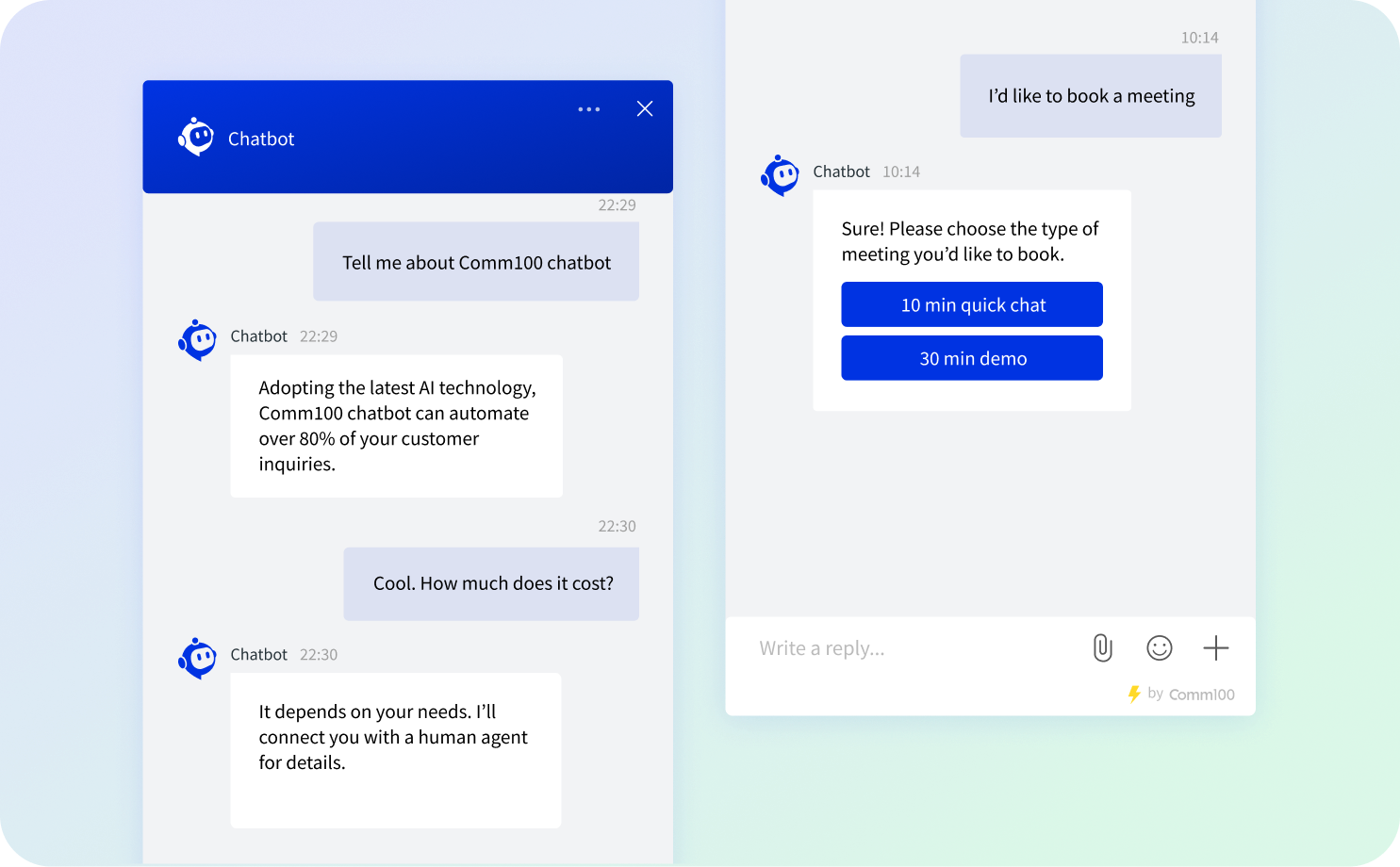Click the 10:14 timestamp above the booking message
This screenshot has width=1400, height=867.
1199,38
